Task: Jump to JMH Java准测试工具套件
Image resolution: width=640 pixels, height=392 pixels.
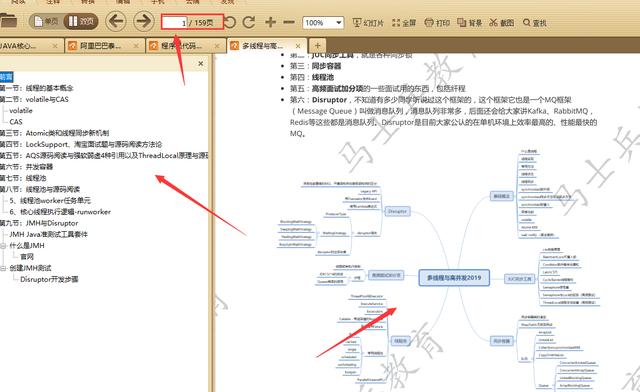Action: coord(49,234)
